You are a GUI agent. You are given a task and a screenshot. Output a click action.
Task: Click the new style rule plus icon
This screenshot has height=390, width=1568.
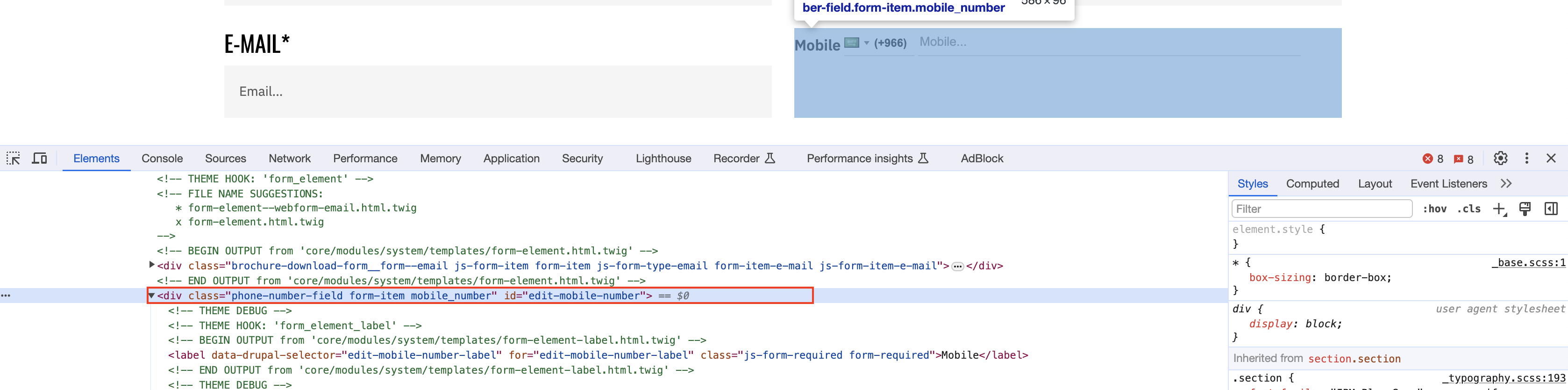(1499, 209)
